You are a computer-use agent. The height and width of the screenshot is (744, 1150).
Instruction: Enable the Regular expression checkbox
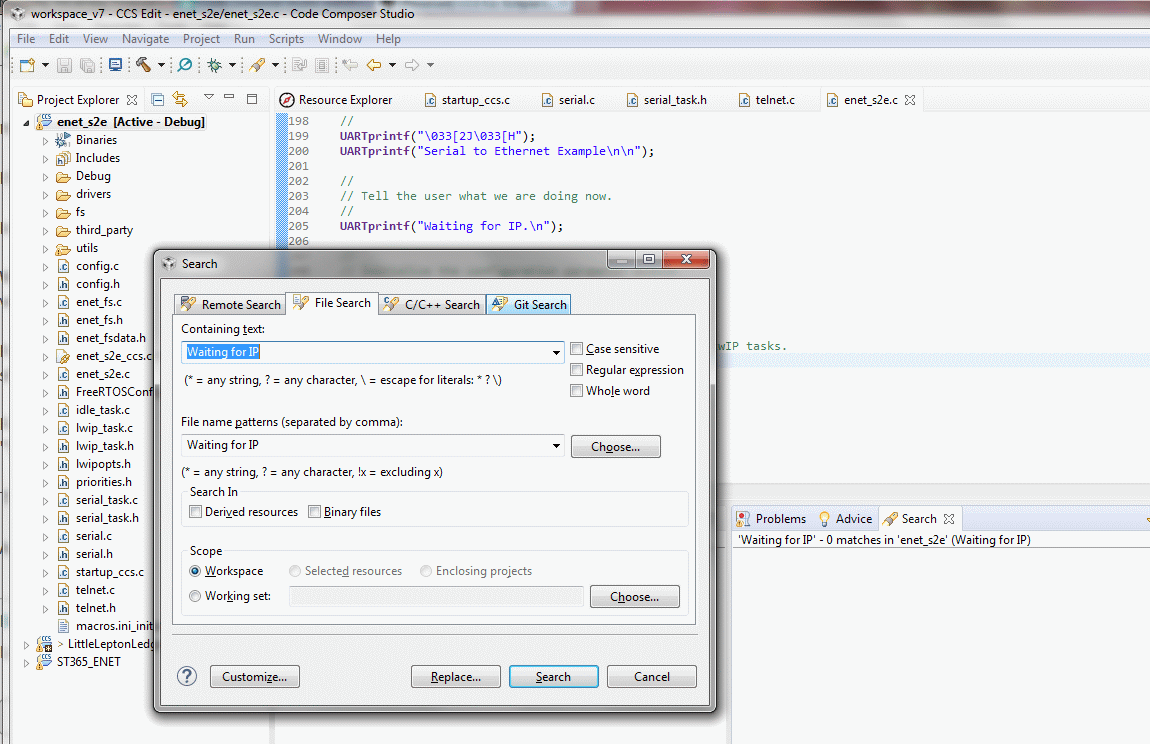[576, 370]
